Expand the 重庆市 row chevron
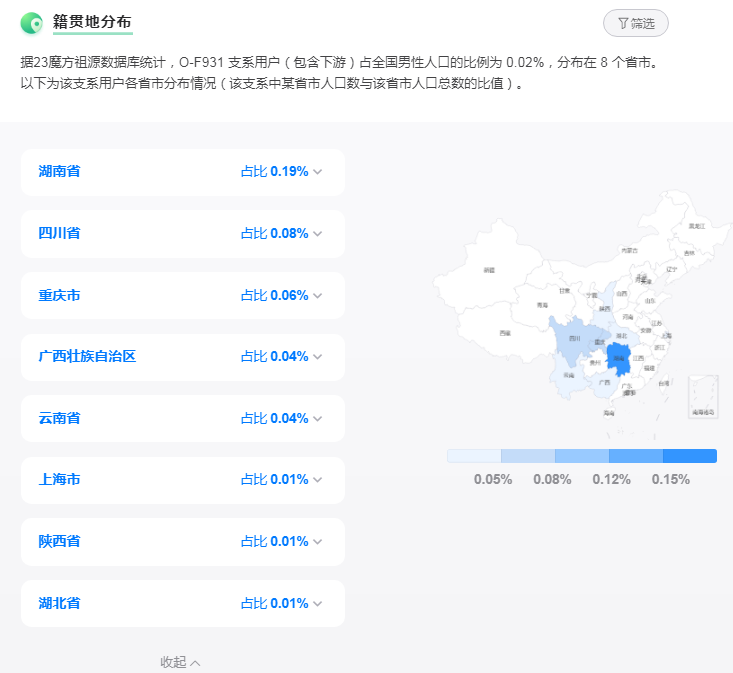The image size is (733, 673). (318, 296)
